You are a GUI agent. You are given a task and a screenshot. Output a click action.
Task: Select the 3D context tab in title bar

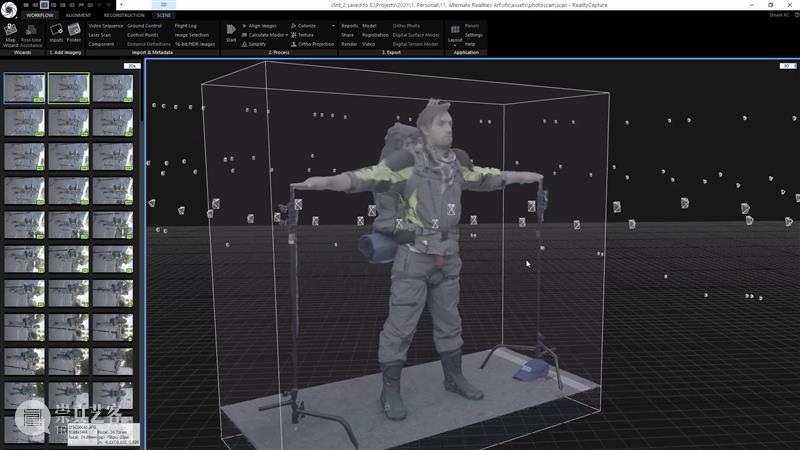pos(164,5)
